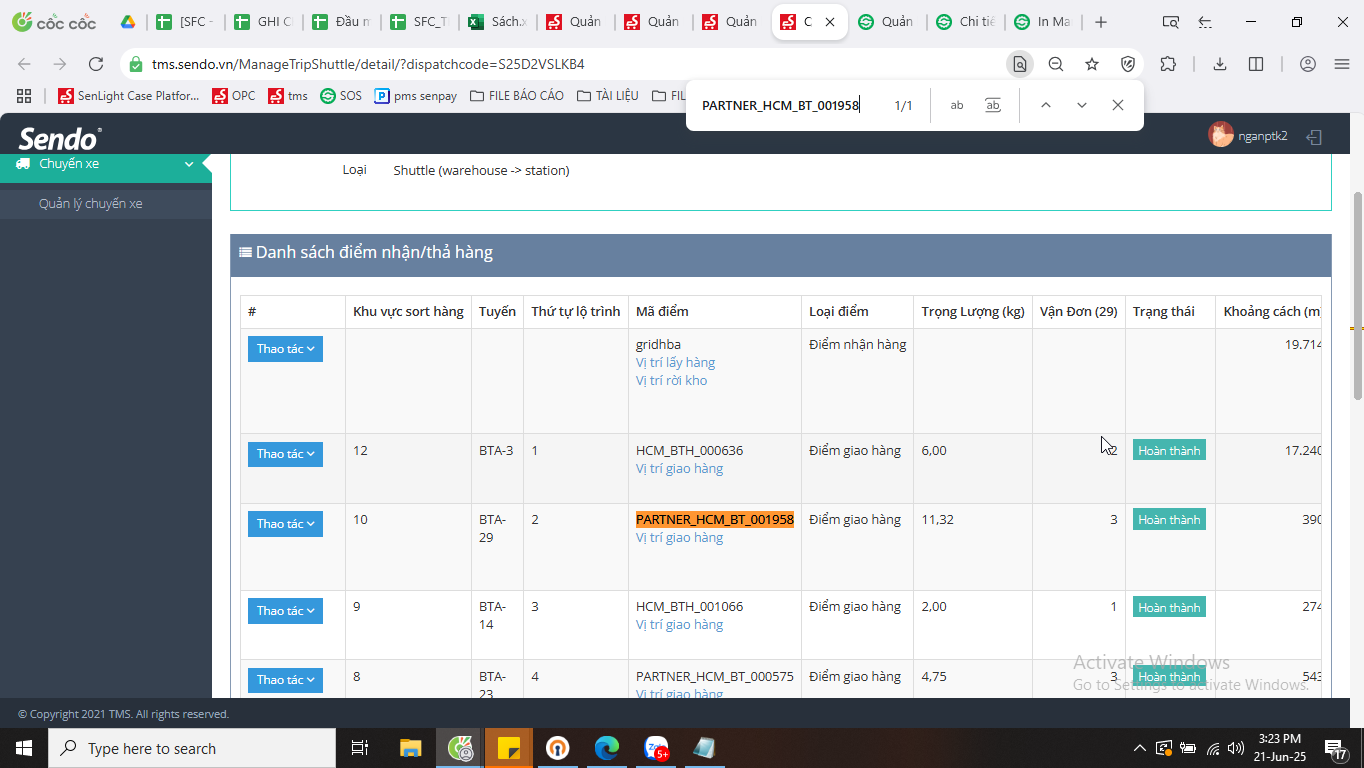
Task: Switch to the GHI C browser tab
Action: coord(264,22)
